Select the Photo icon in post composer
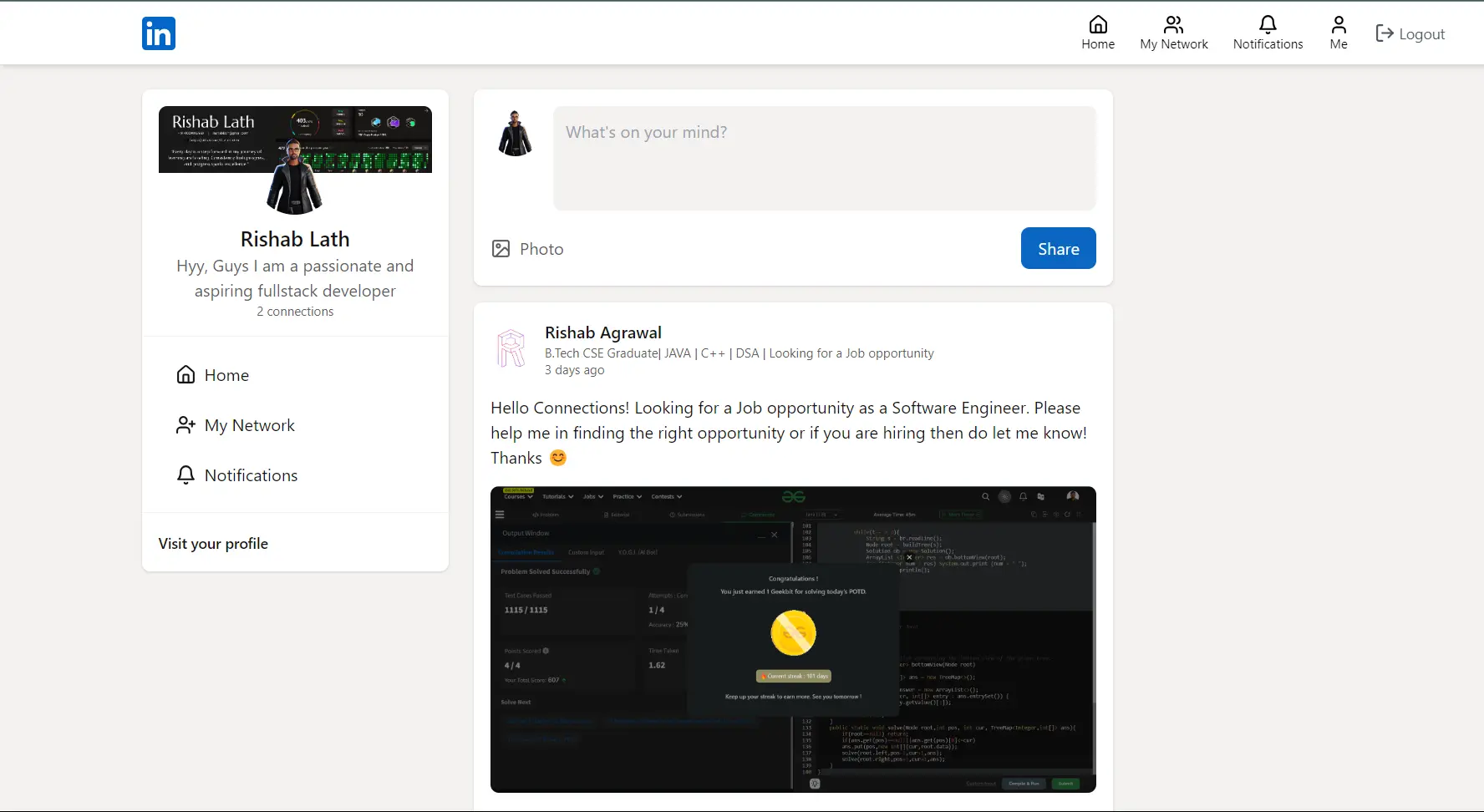This screenshot has height=812, width=1484. [x=501, y=248]
